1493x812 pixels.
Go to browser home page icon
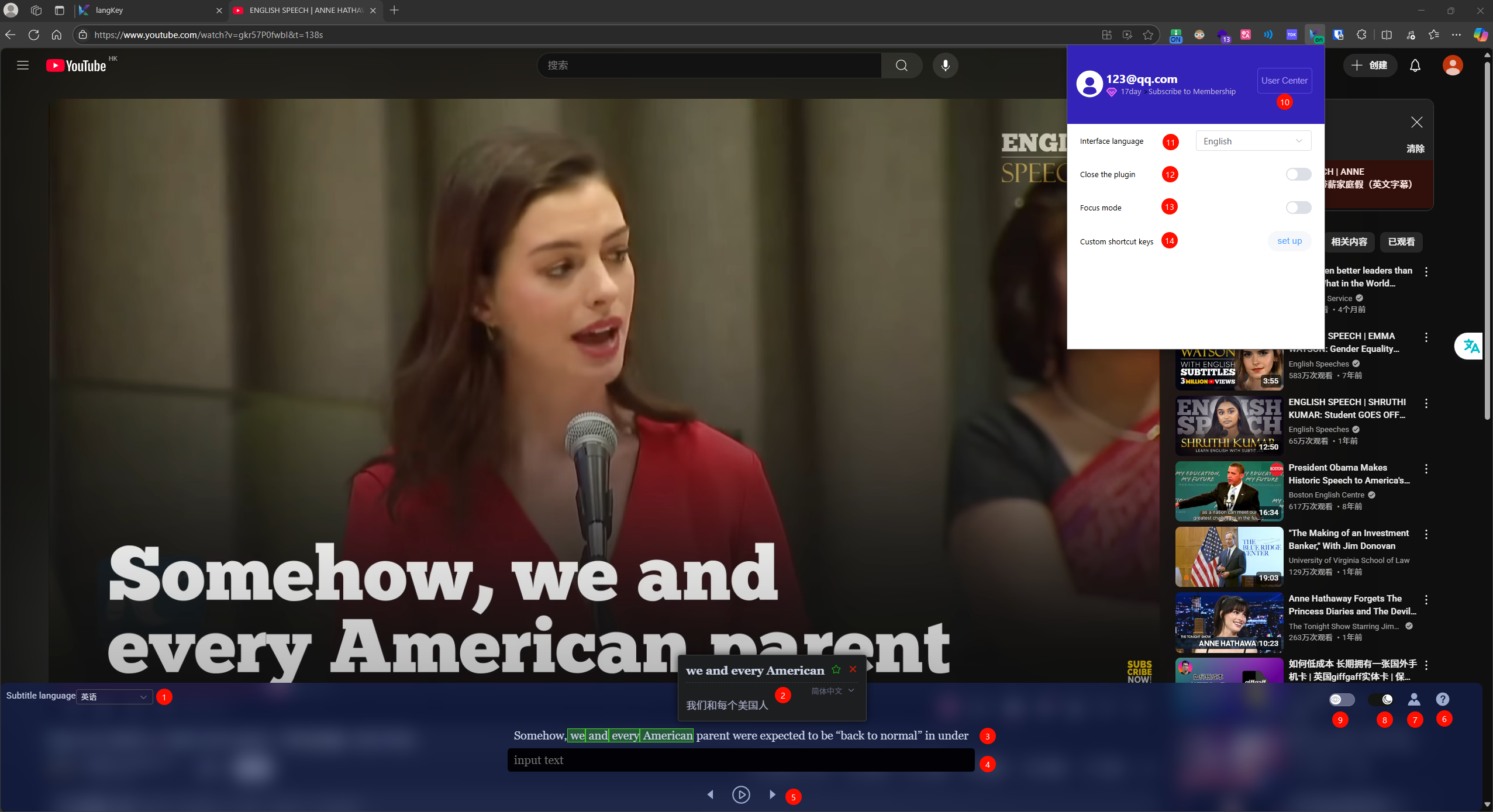coord(56,35)
